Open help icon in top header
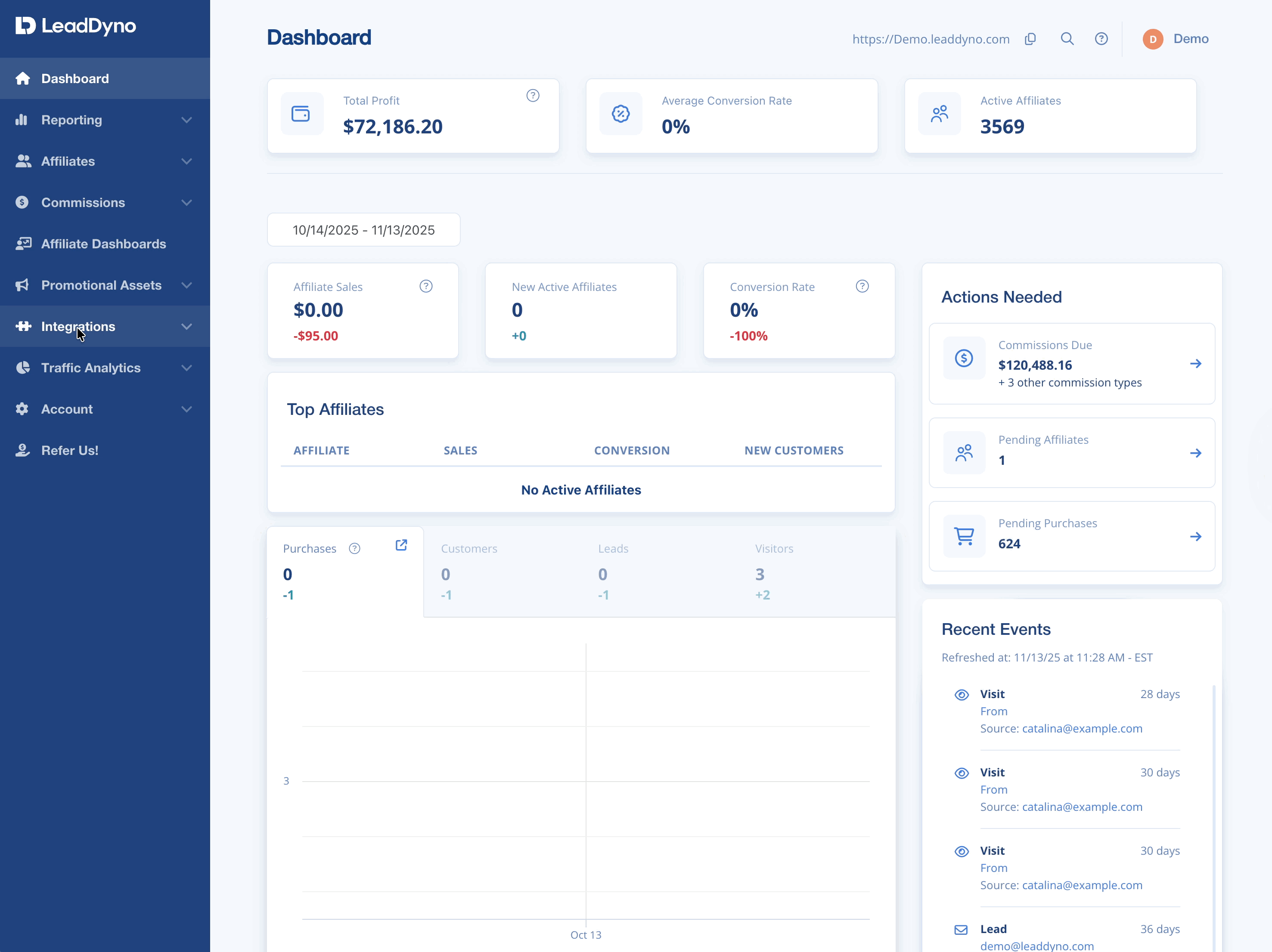The height and width of the screenshot is (952, 1272). pyautogui.click(x=1101, y=38)
